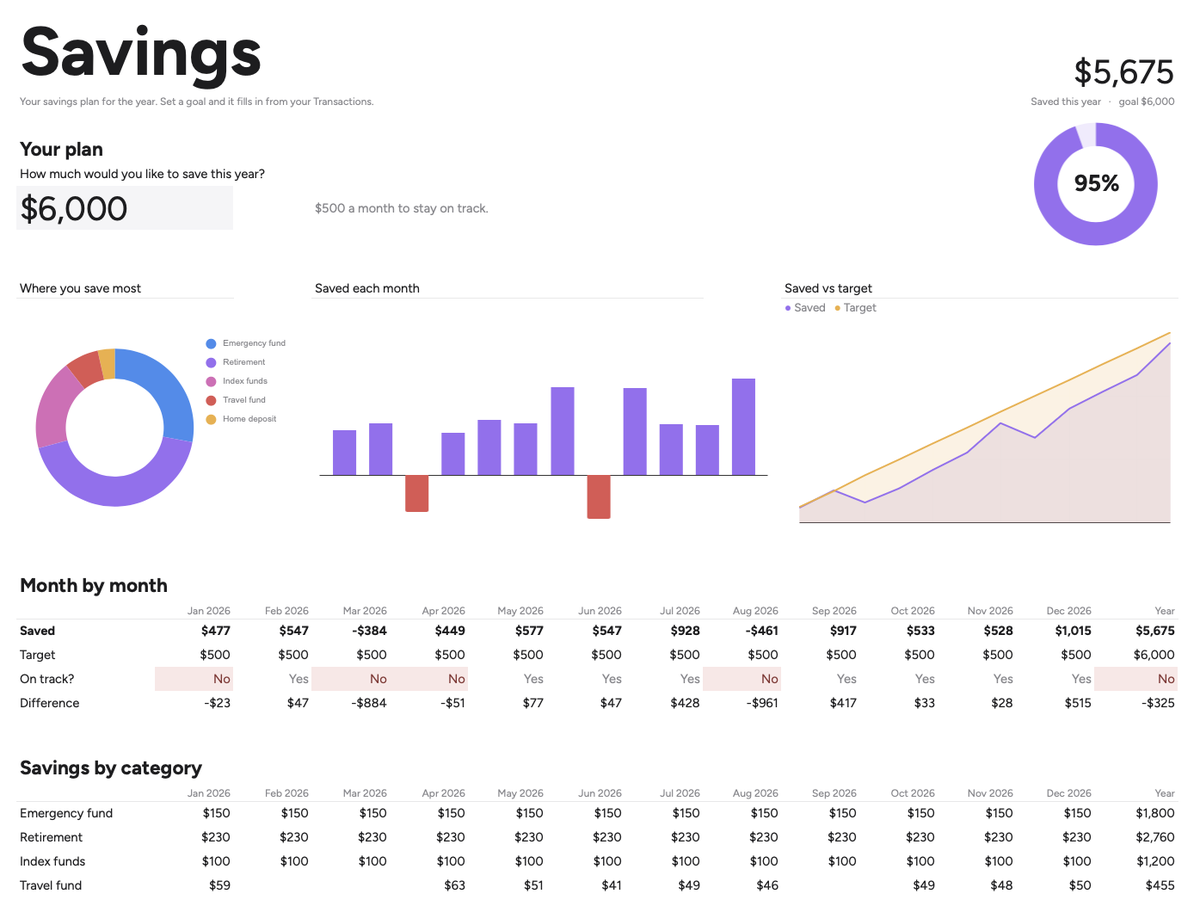Click the Index funds row label in the table
1200x900 pixels.
[x=53, y=861]
